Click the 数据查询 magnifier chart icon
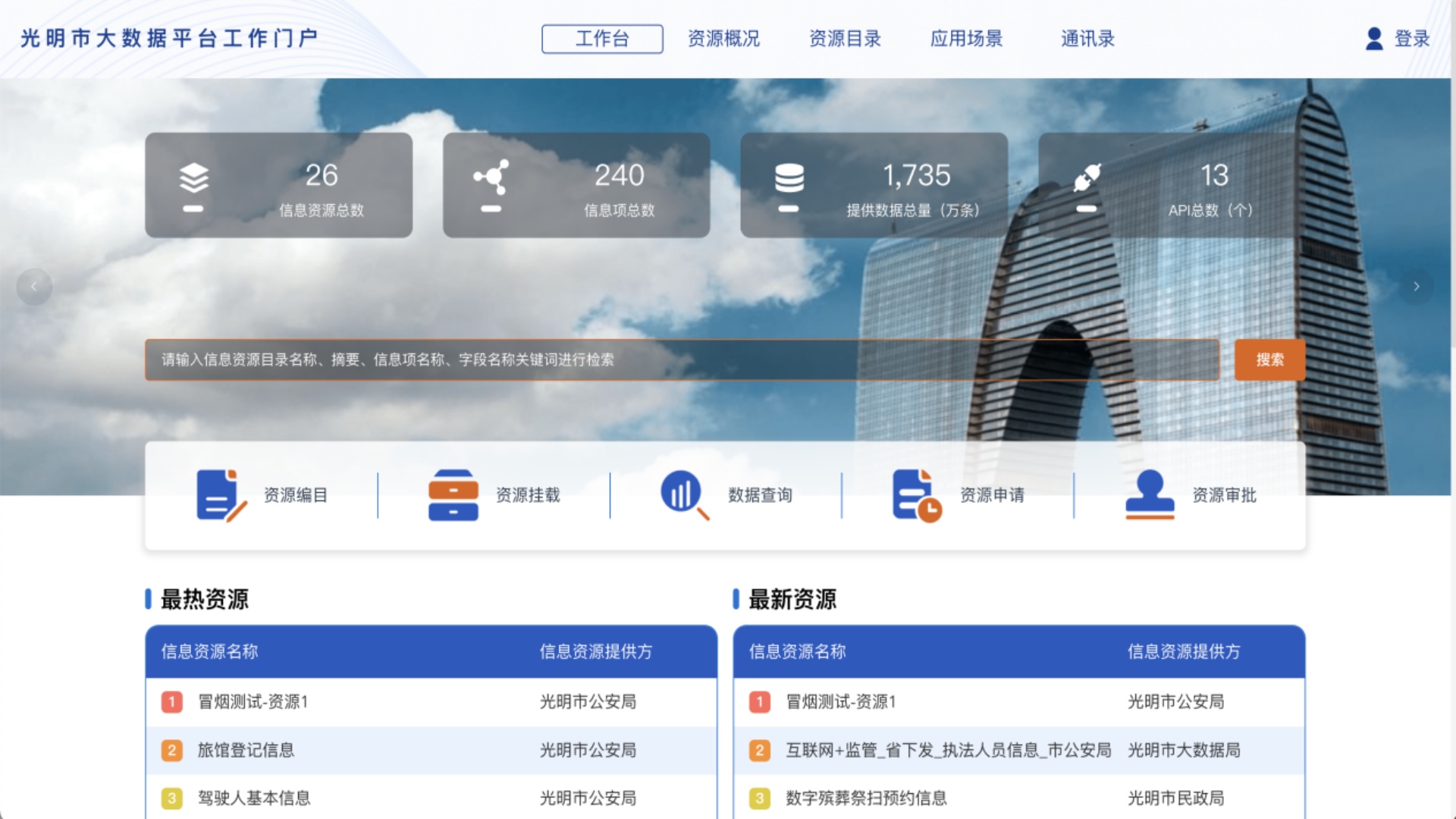 pyautogui.click(x=682, y=494)
